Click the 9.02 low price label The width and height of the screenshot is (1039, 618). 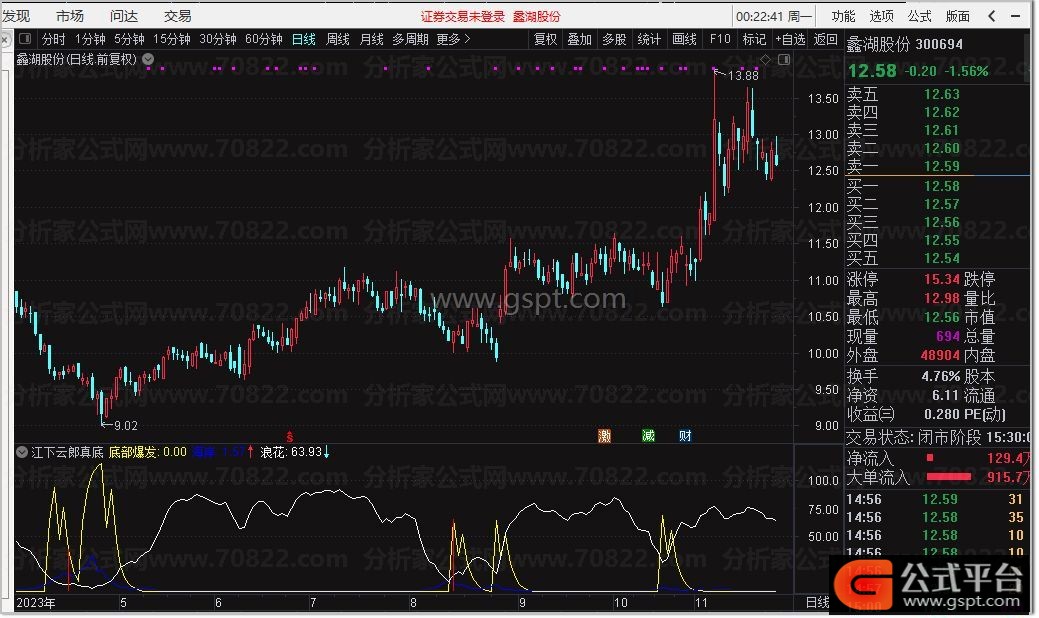tap(126, 426)
